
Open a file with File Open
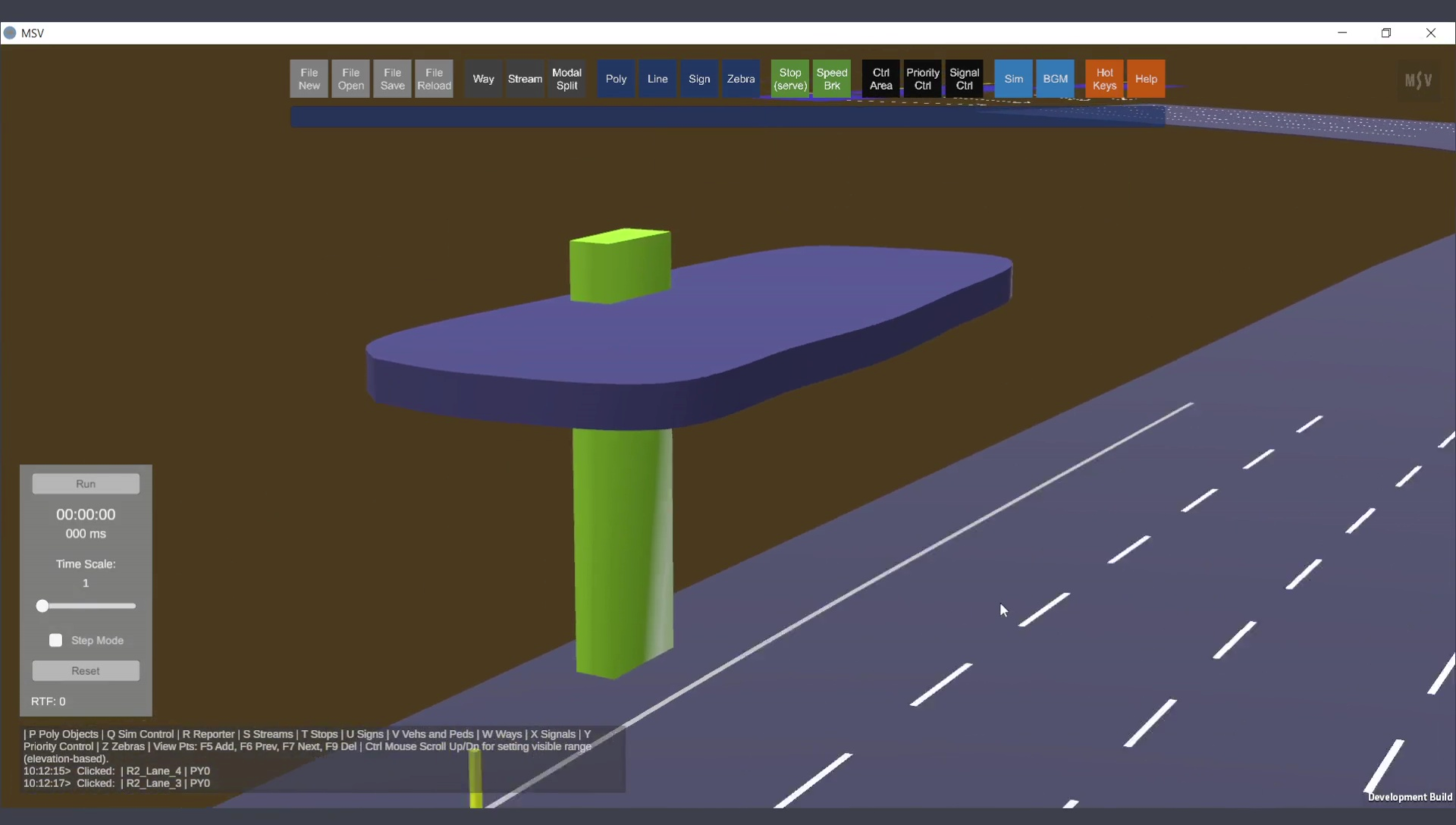pos(350,79)
